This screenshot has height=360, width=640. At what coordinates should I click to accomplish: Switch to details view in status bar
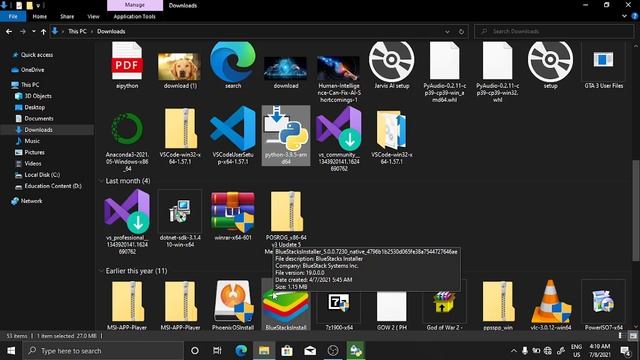(620, 336)
